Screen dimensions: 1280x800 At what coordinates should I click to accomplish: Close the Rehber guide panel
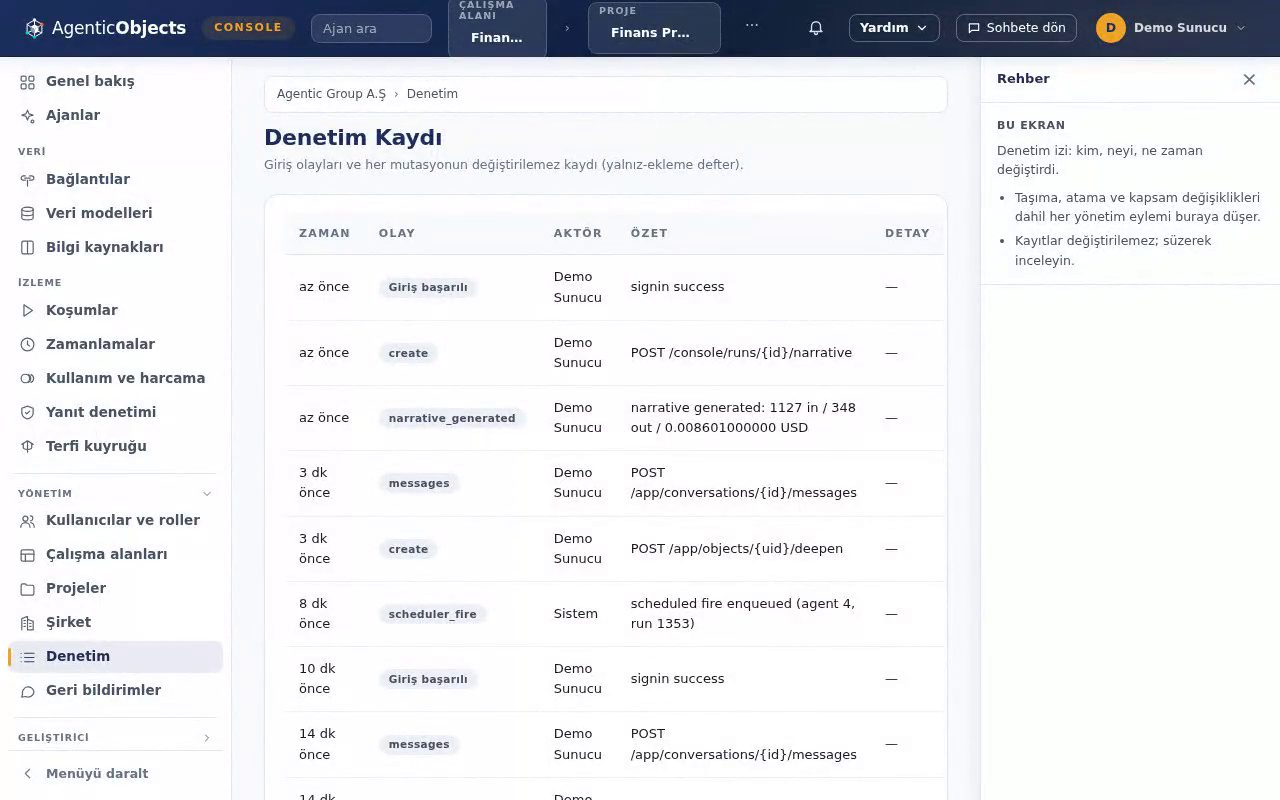click(1249, 79)
